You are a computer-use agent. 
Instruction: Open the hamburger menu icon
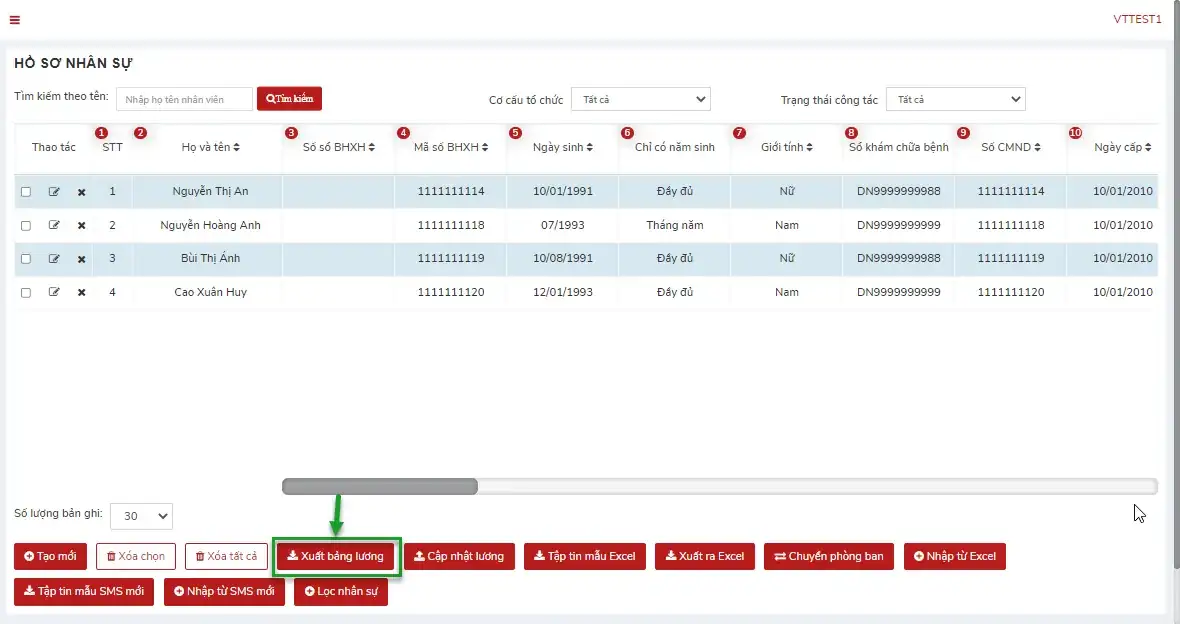(14, 20)
